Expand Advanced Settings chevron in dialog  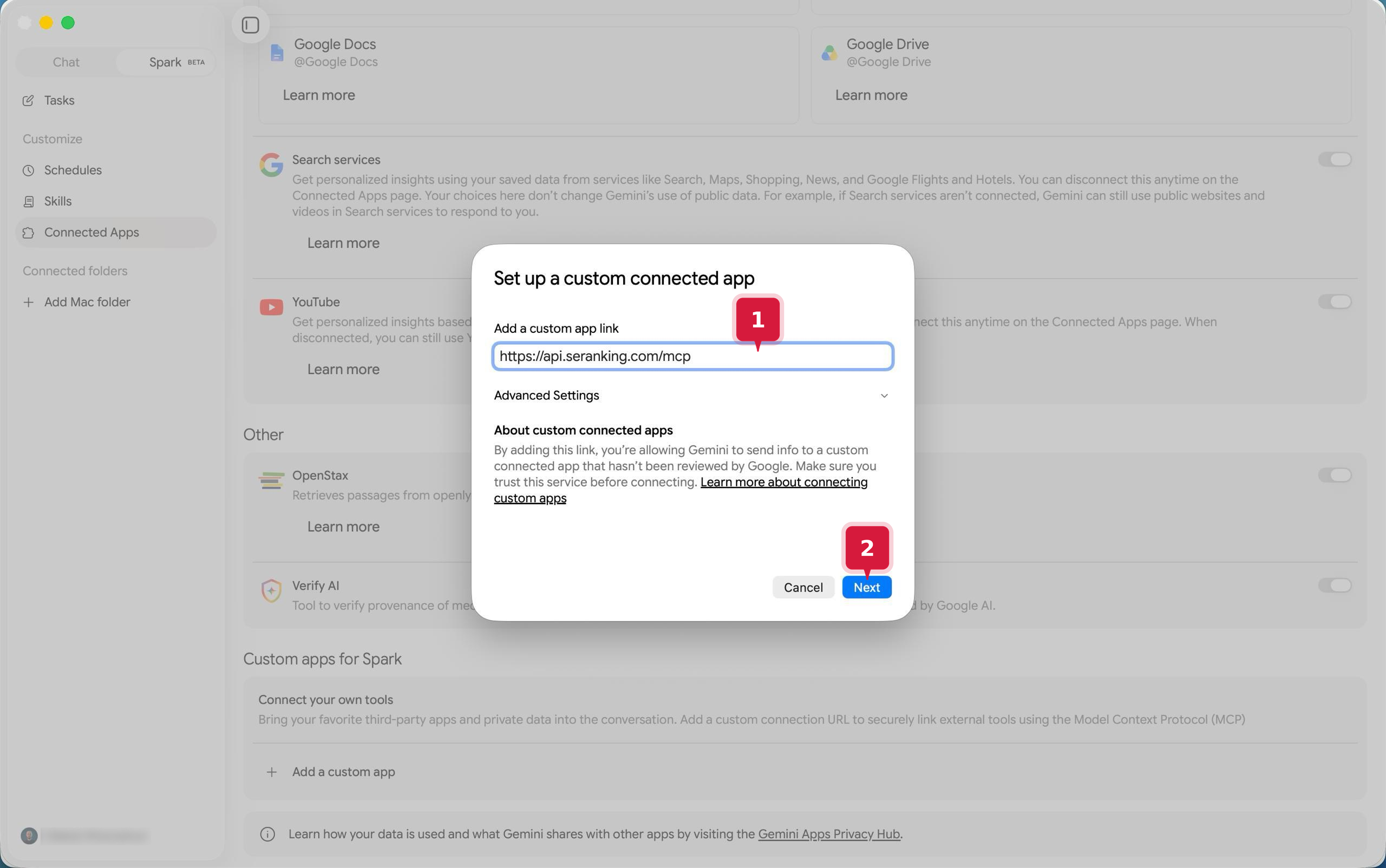884,396
